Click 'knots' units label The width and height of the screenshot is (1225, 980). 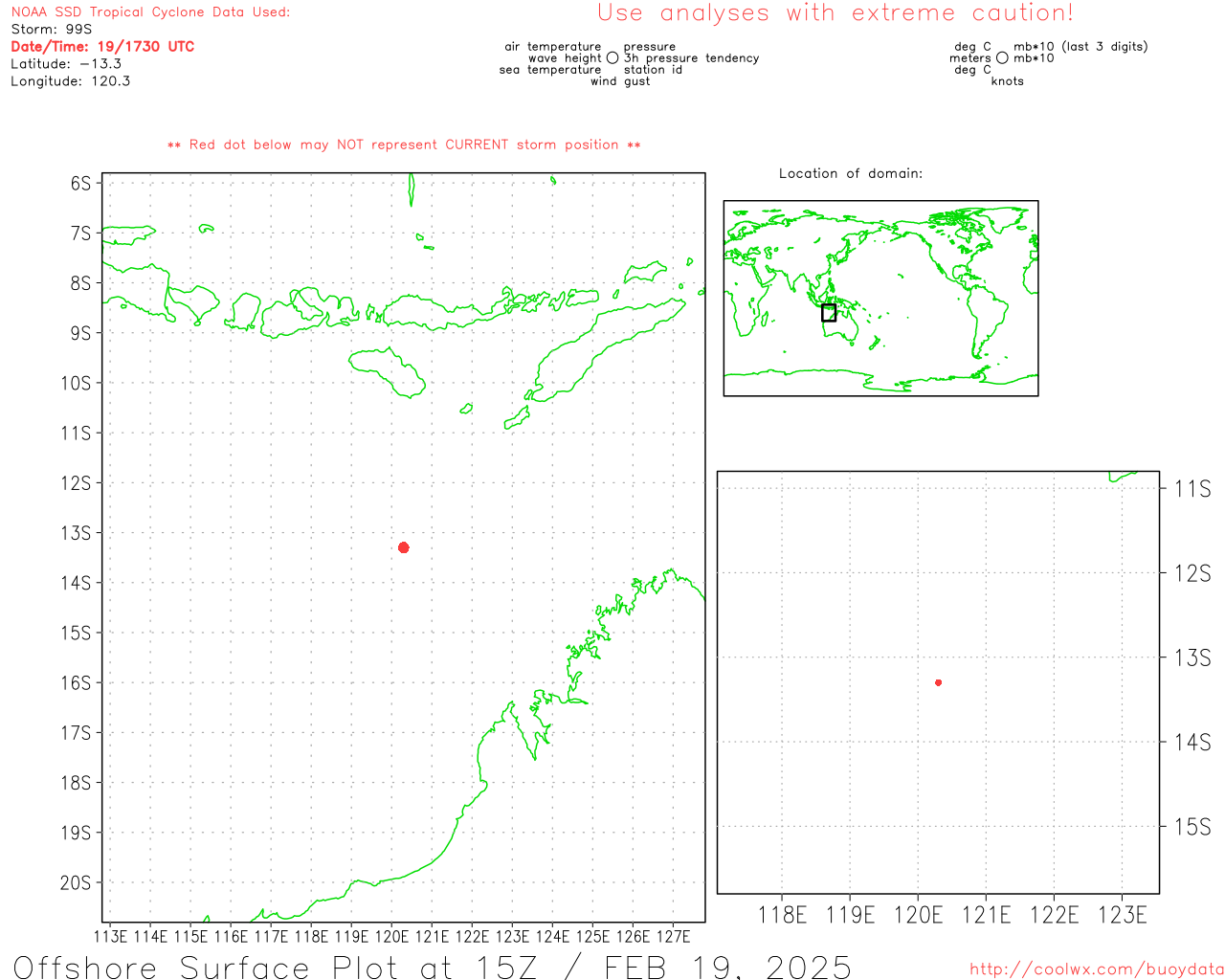pos(1007,81)
